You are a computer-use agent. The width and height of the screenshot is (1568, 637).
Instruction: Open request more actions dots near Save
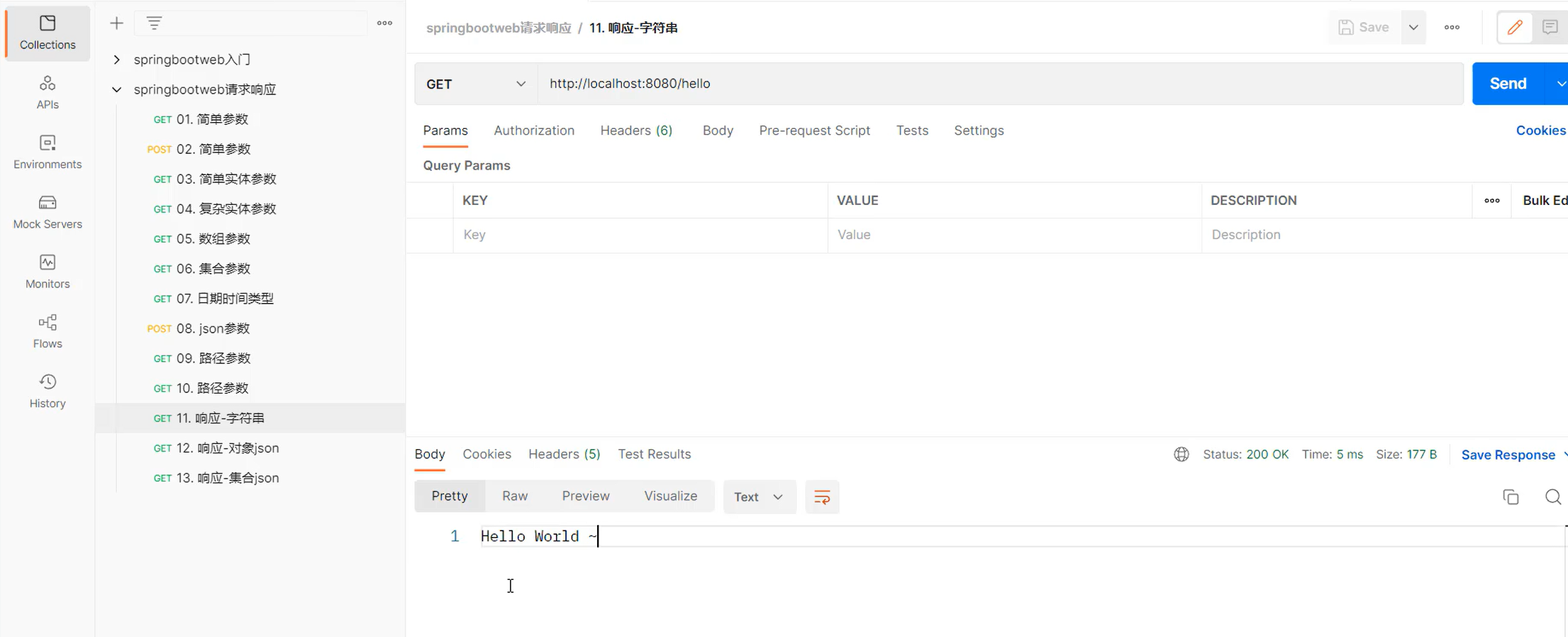point(1452,28)
